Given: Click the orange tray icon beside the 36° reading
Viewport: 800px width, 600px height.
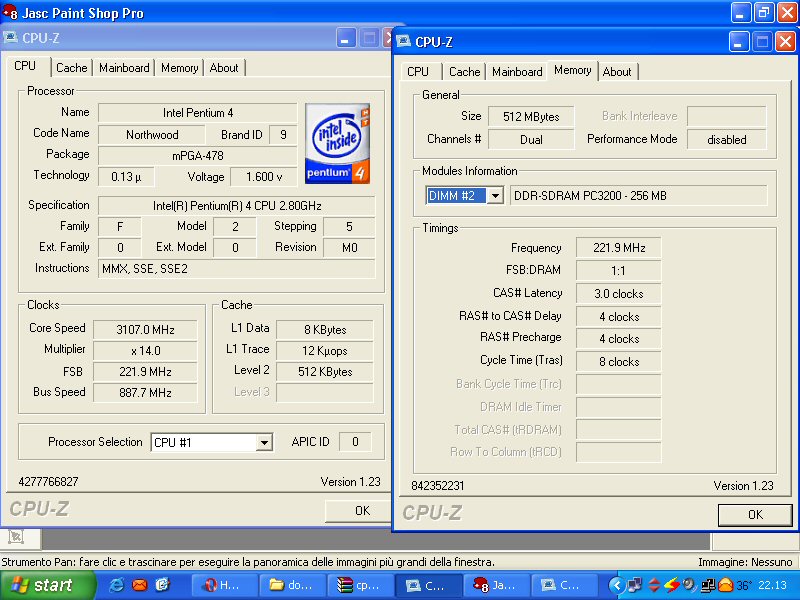Looking at the screenshot, I should [x=724, y=585].
